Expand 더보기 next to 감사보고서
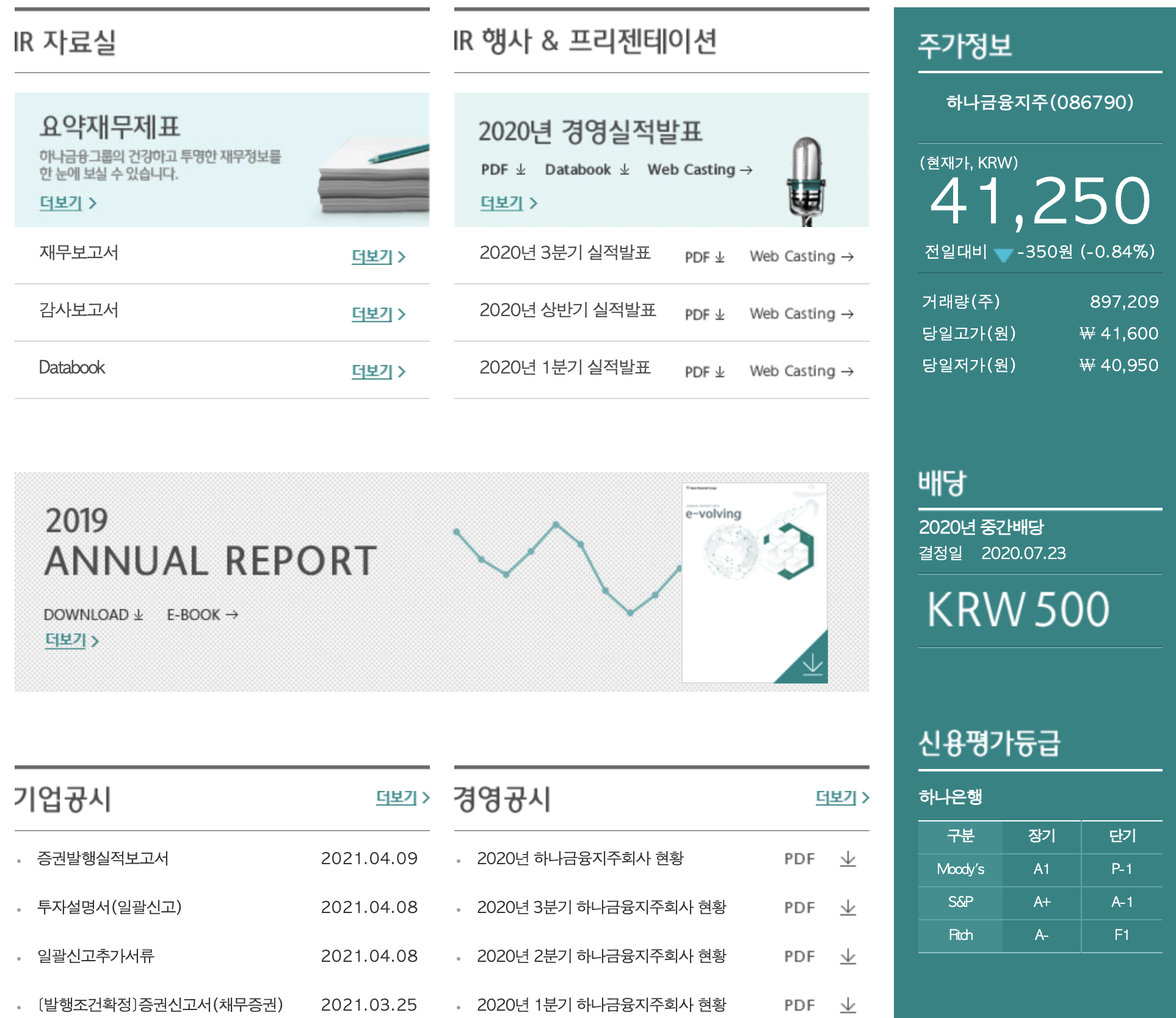This screenshot has width=1176, height=1018. (x=378, y=314)
